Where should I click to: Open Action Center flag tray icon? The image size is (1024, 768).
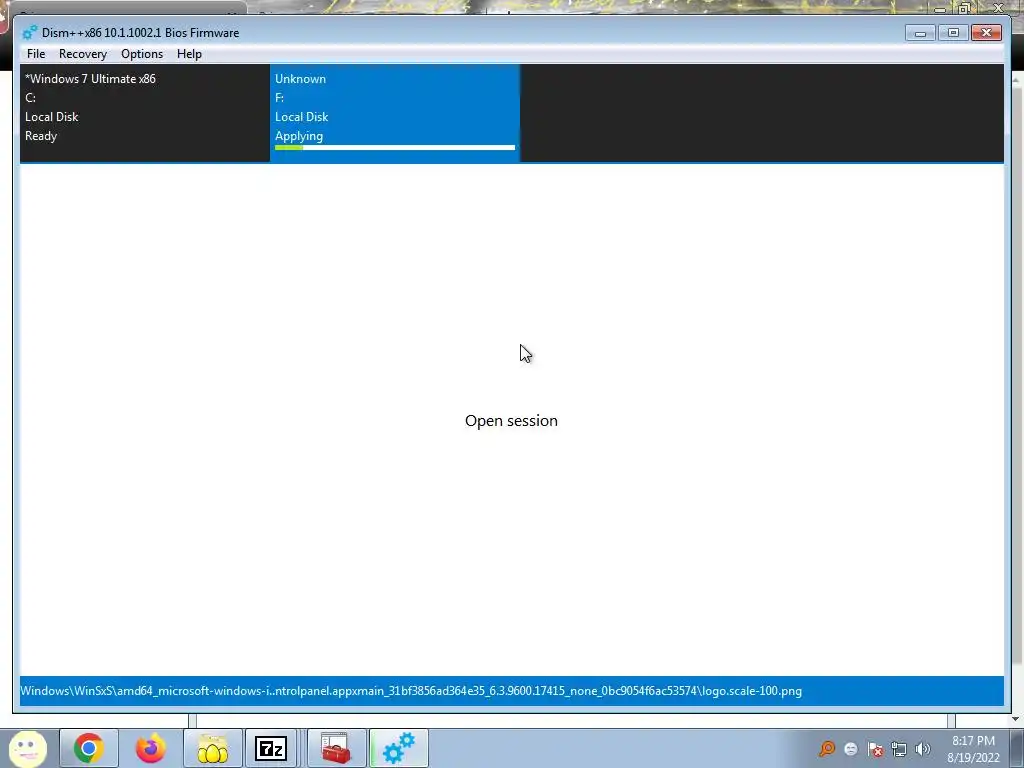[875, 749]
